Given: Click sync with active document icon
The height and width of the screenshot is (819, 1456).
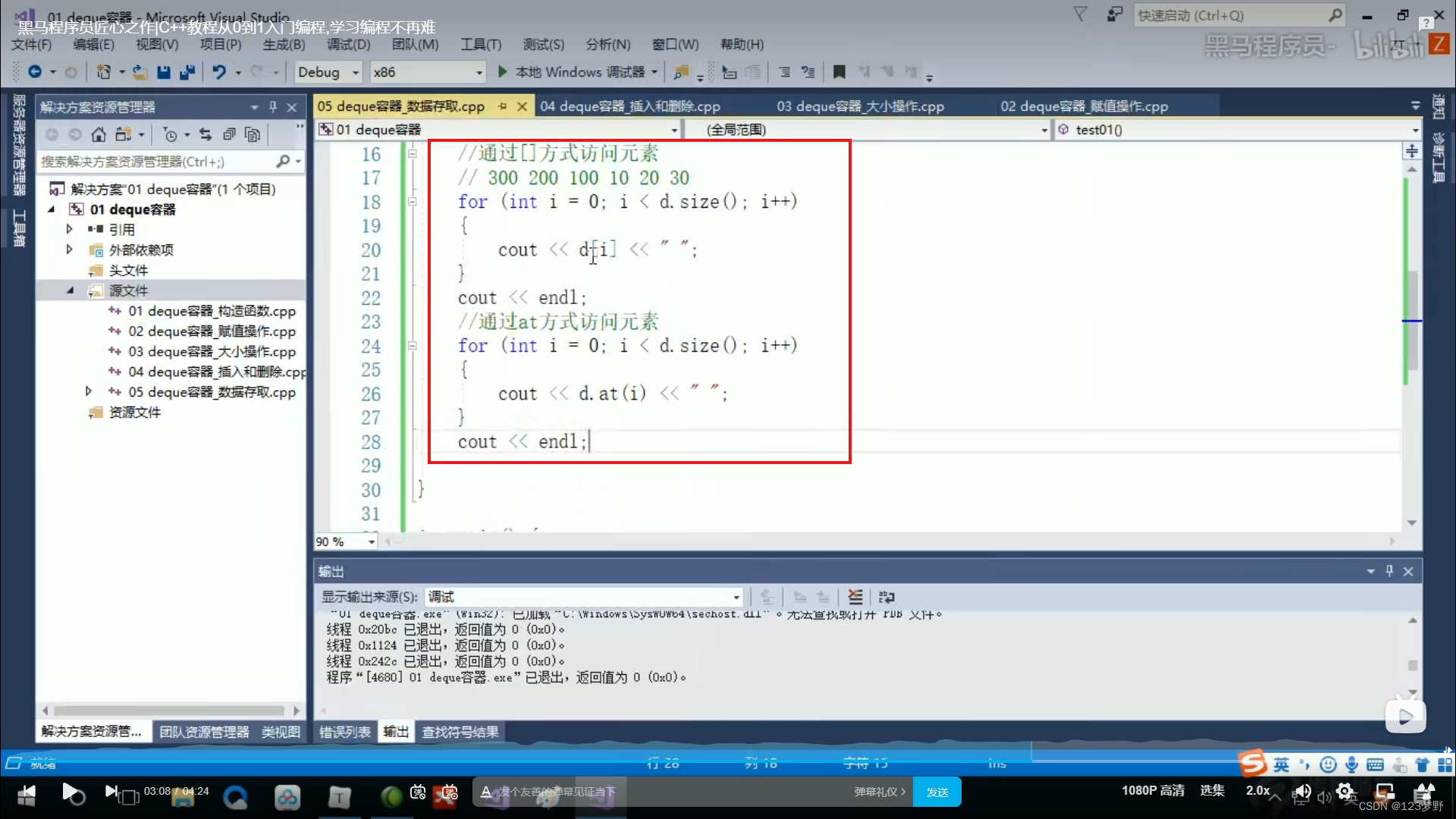Looking at the screenshot, I should coord(206,135).
